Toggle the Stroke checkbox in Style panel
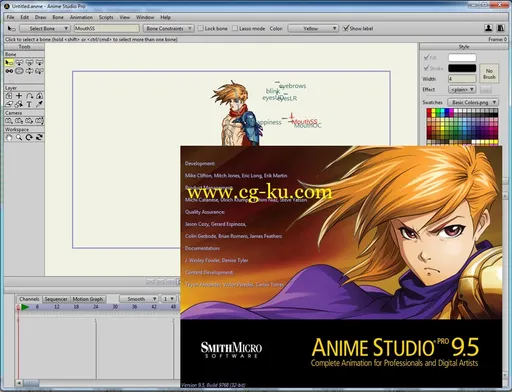Image resolution: width=512 pixels, height=392 pixels. (426, 68)
